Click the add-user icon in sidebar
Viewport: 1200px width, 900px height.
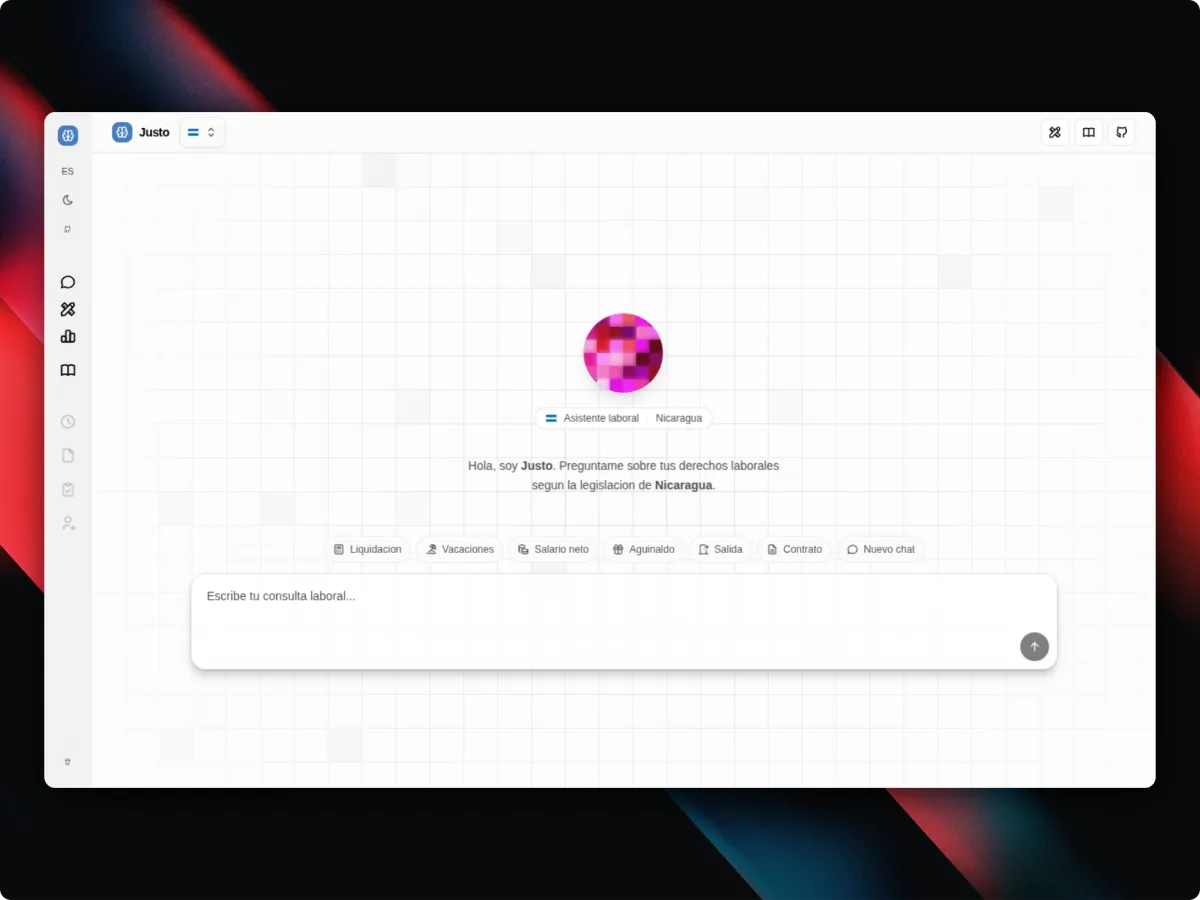(x=68, y=523)
